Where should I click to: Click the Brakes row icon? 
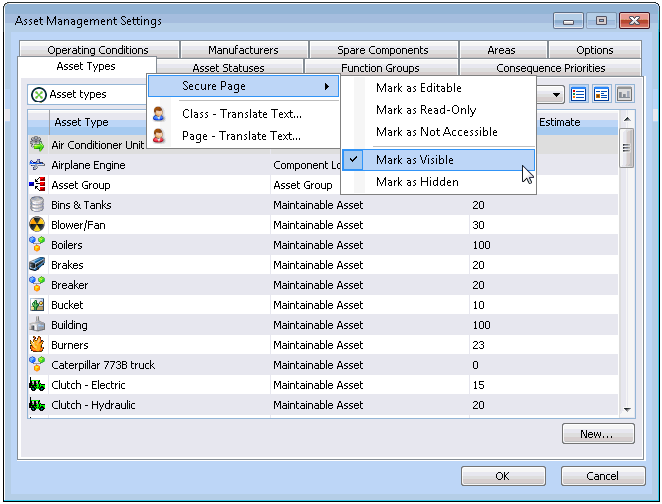pyautogui.click(x=37, y=265)
